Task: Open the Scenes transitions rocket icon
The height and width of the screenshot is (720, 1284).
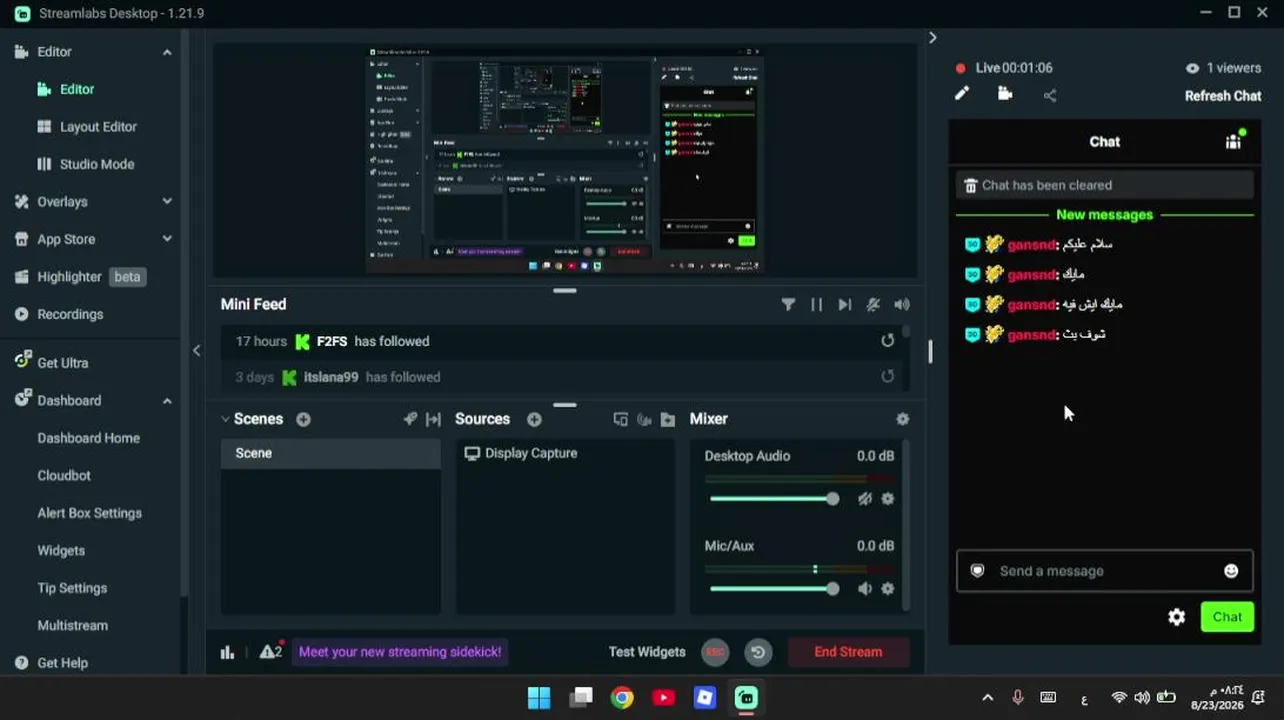Action: (410, 419)
